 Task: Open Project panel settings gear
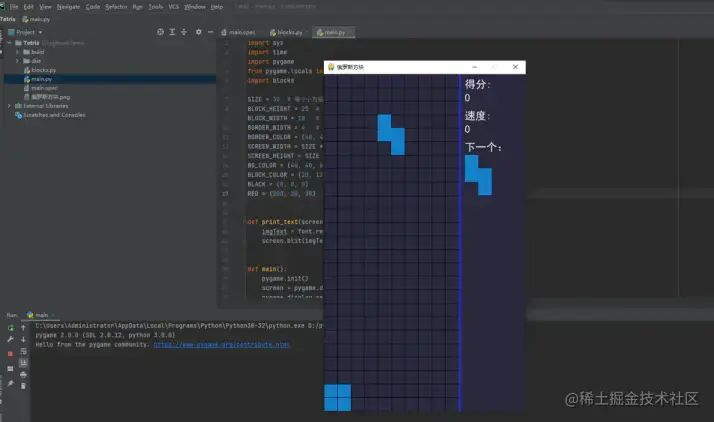pos(199,32)
